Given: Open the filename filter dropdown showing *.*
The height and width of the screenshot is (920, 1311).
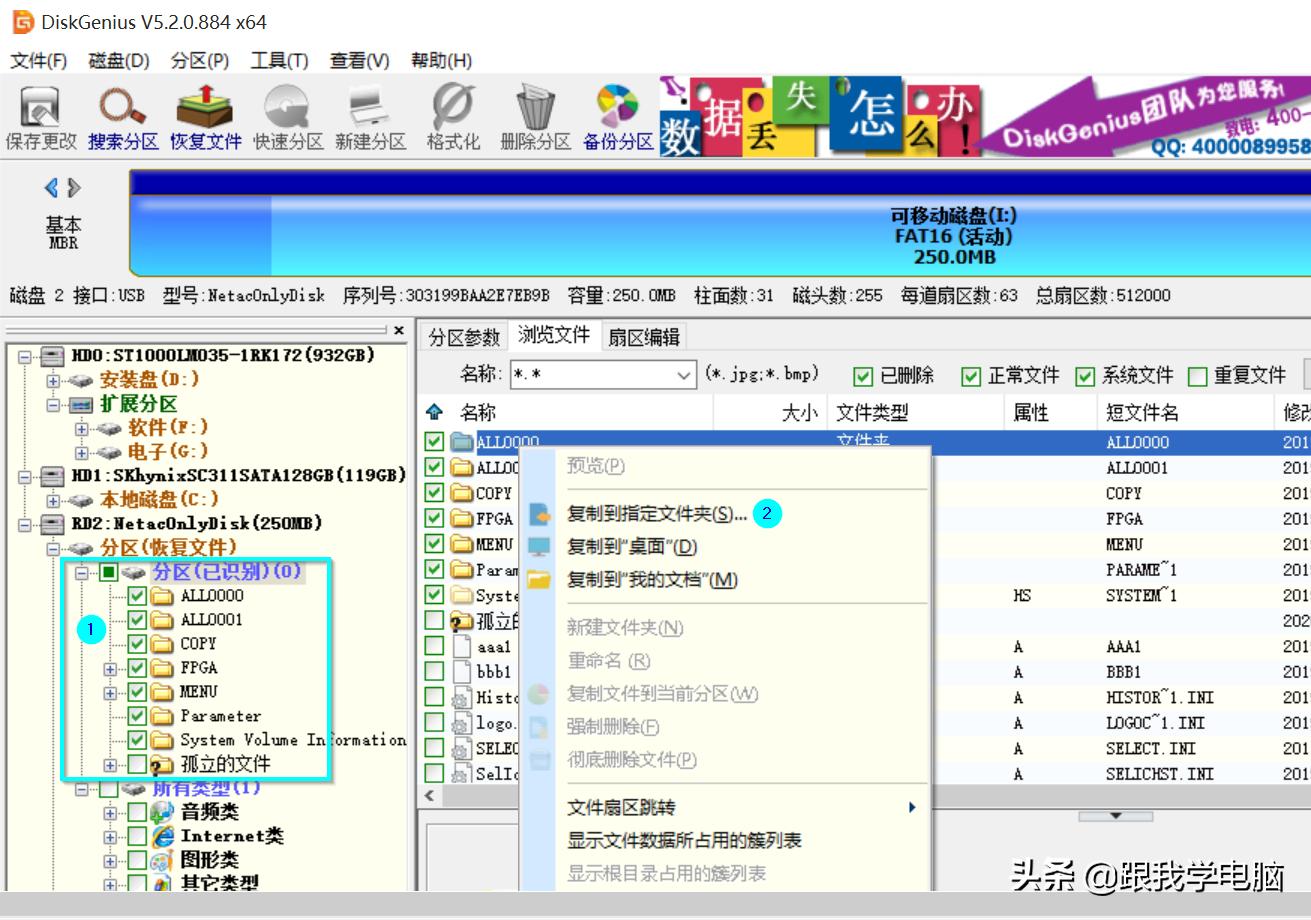Looking at the screenshot, I should pyautogui.click(x=682, y=376).
